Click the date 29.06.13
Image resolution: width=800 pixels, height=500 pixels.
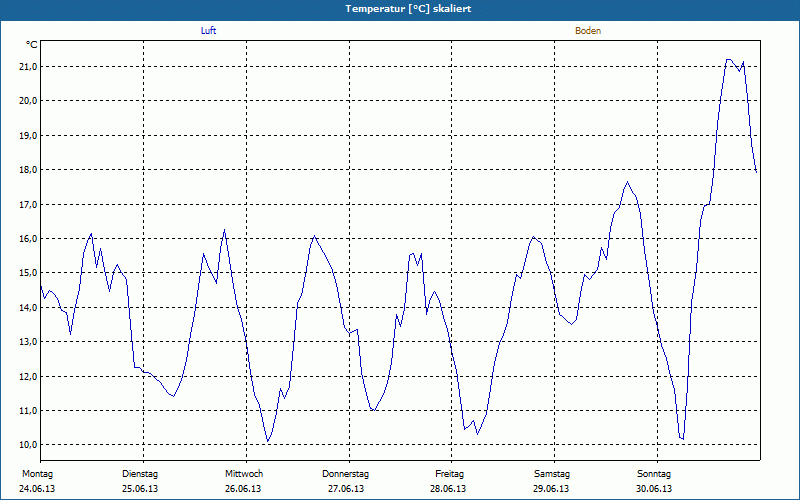click(552, 489)
